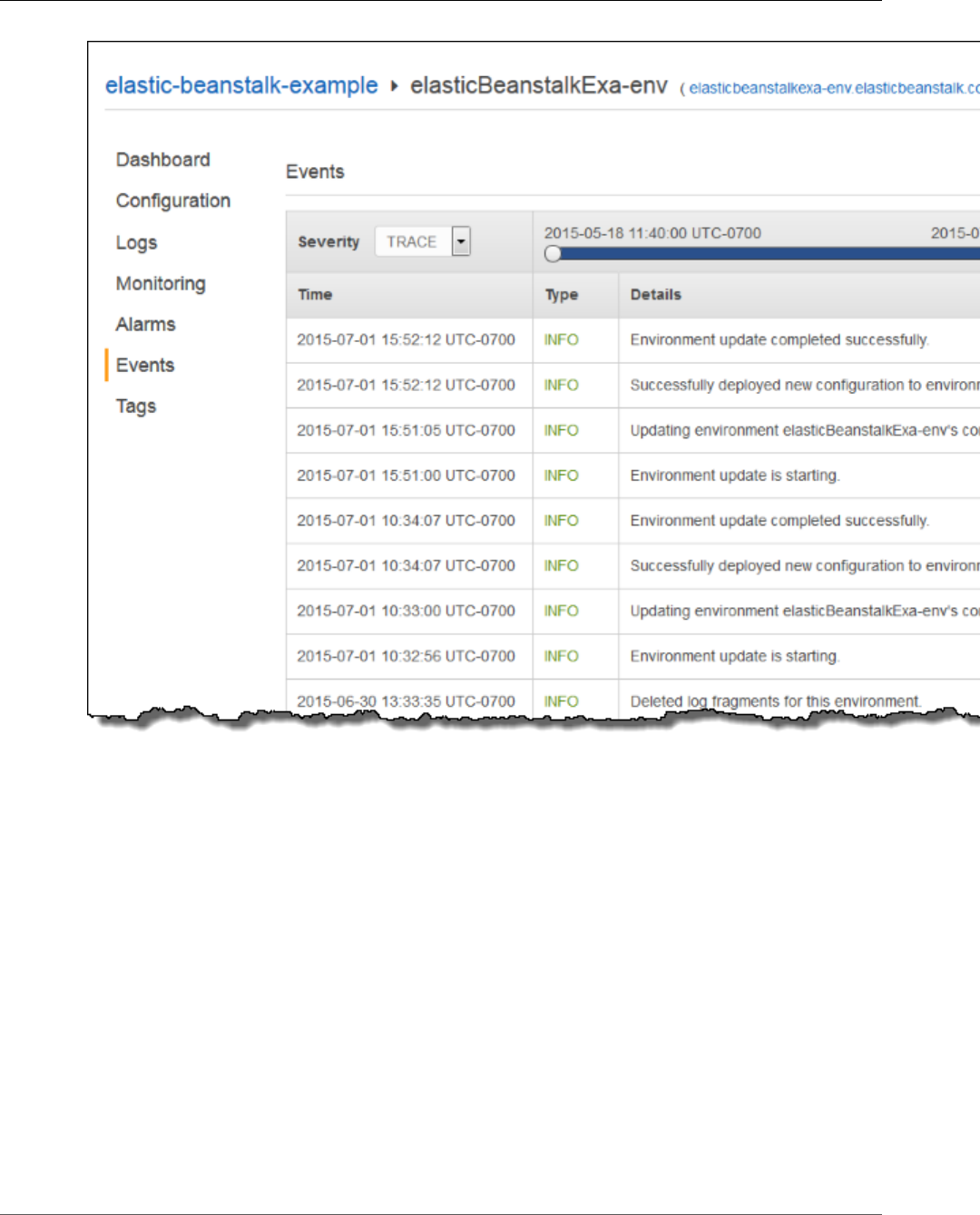This screenshot has height=1215, width=980.
Task: Select the 15:52:12 successfully deployed row time
Action: click(406, 385)
